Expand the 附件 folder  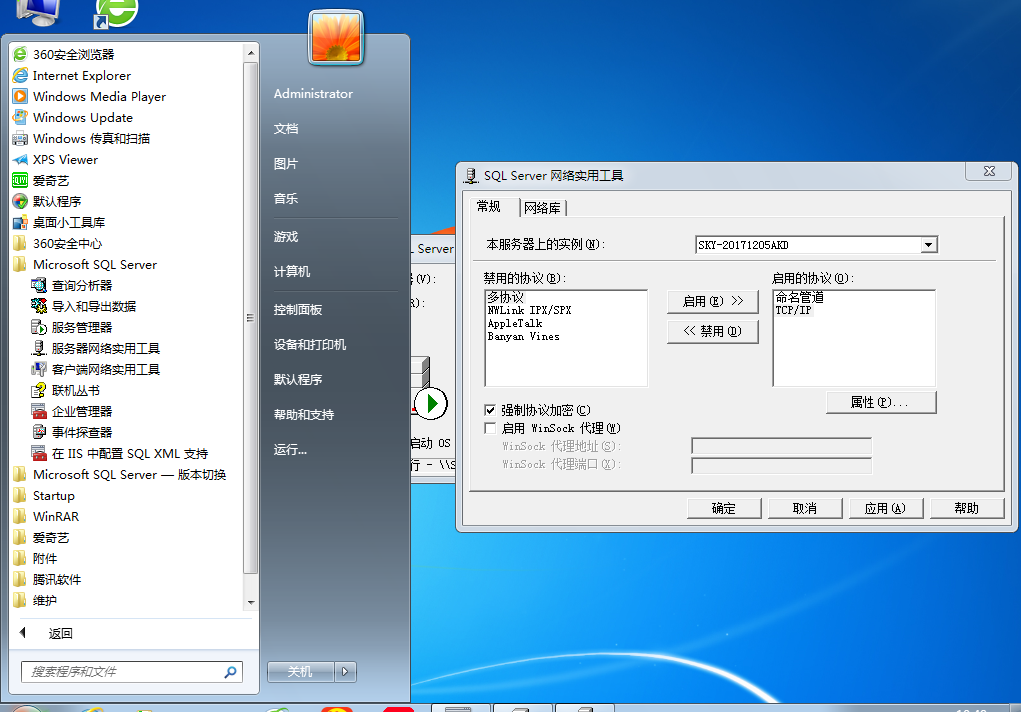[x=35, y=558]
